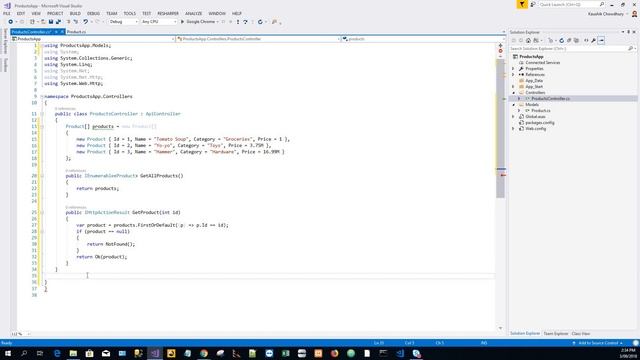Expand the Web.config node
Screen dimensions: 640x360
click(x=513, y=129)
